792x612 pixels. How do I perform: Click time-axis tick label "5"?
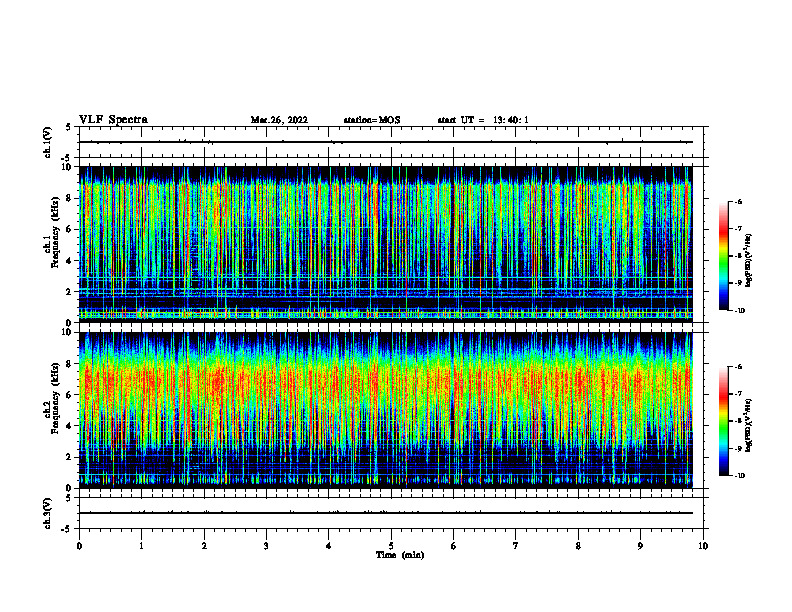(x=391, y=546)
